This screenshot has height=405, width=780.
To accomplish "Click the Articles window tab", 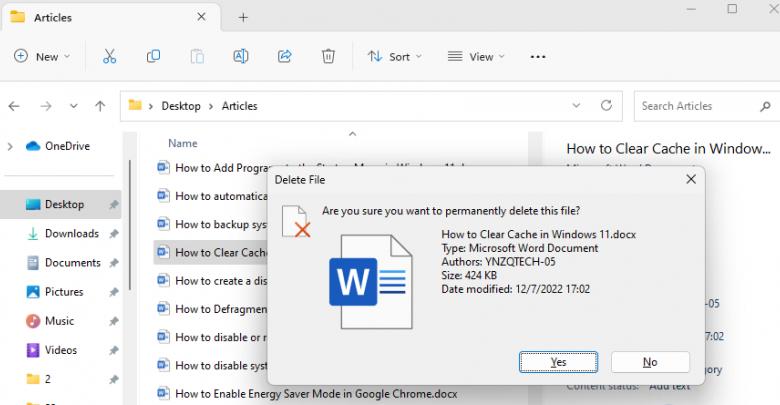I will coord(110,17).
